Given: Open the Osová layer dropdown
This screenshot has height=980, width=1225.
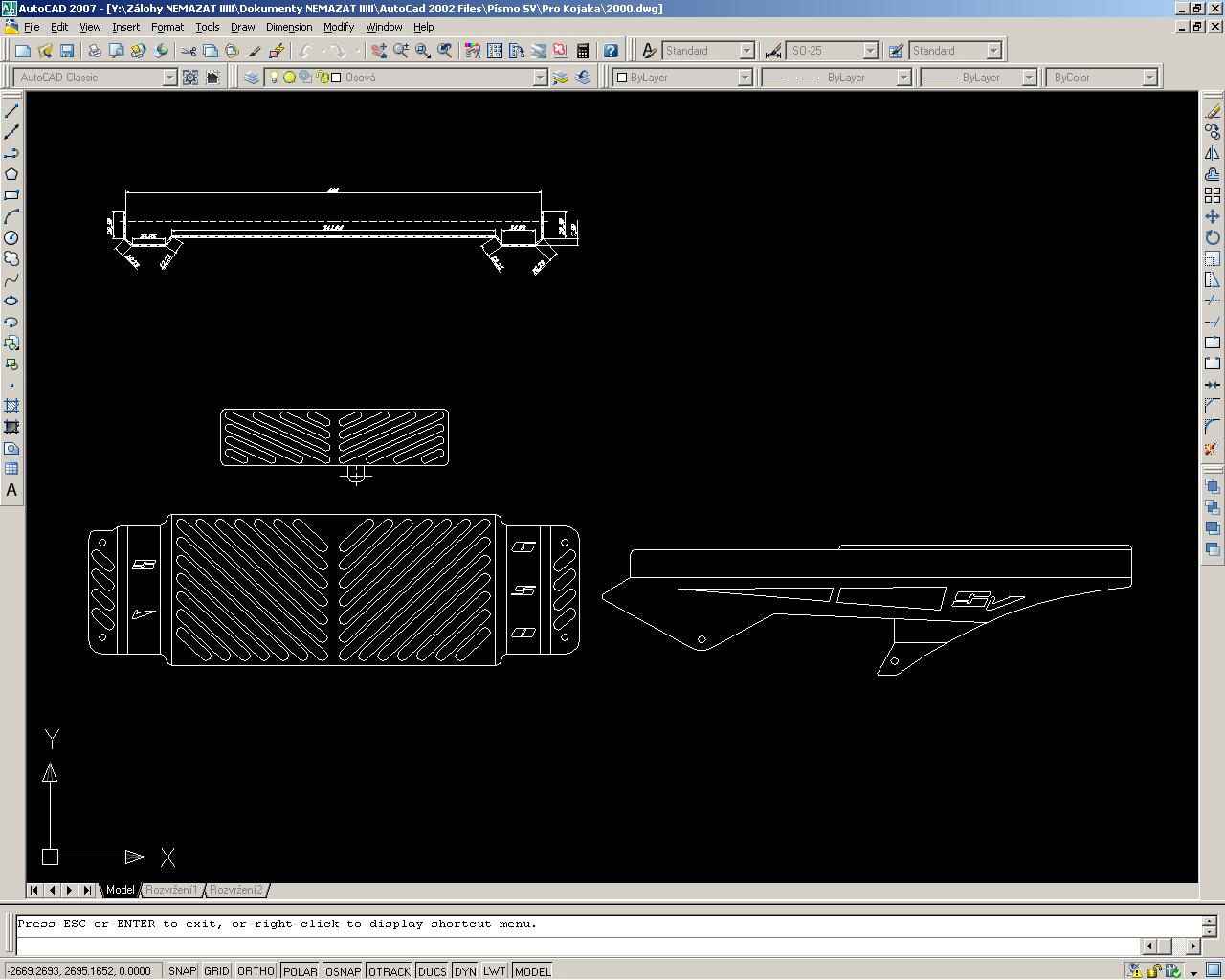Looking at the screenshot, I should [540, 78].
